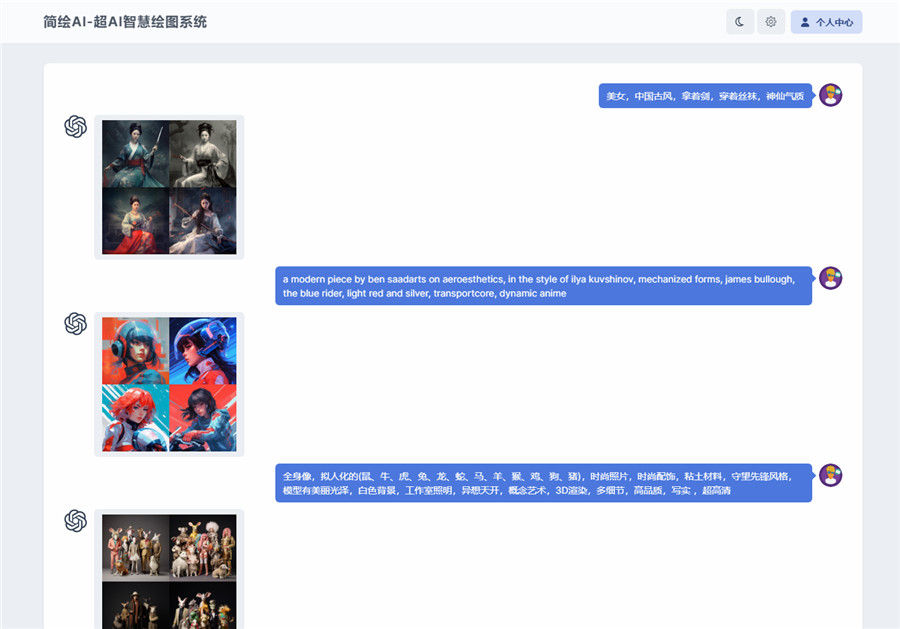Image resolution: width=900 pixels, height=629 pixels.
Task: Click the ilya kuvshinov English prompt bubble
Action: (x=543, y=287)
